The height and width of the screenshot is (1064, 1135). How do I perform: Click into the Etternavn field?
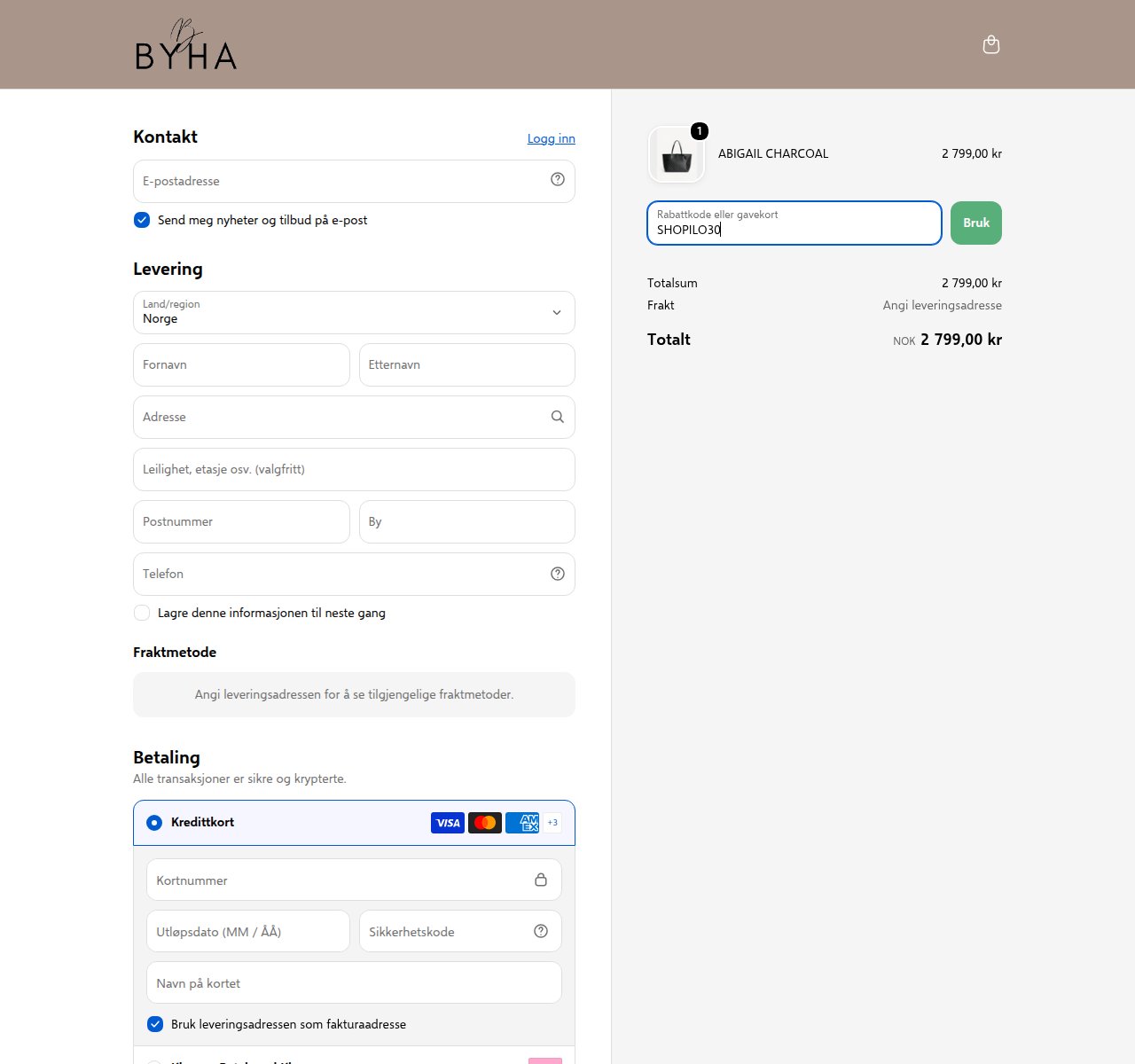[467, 364]
